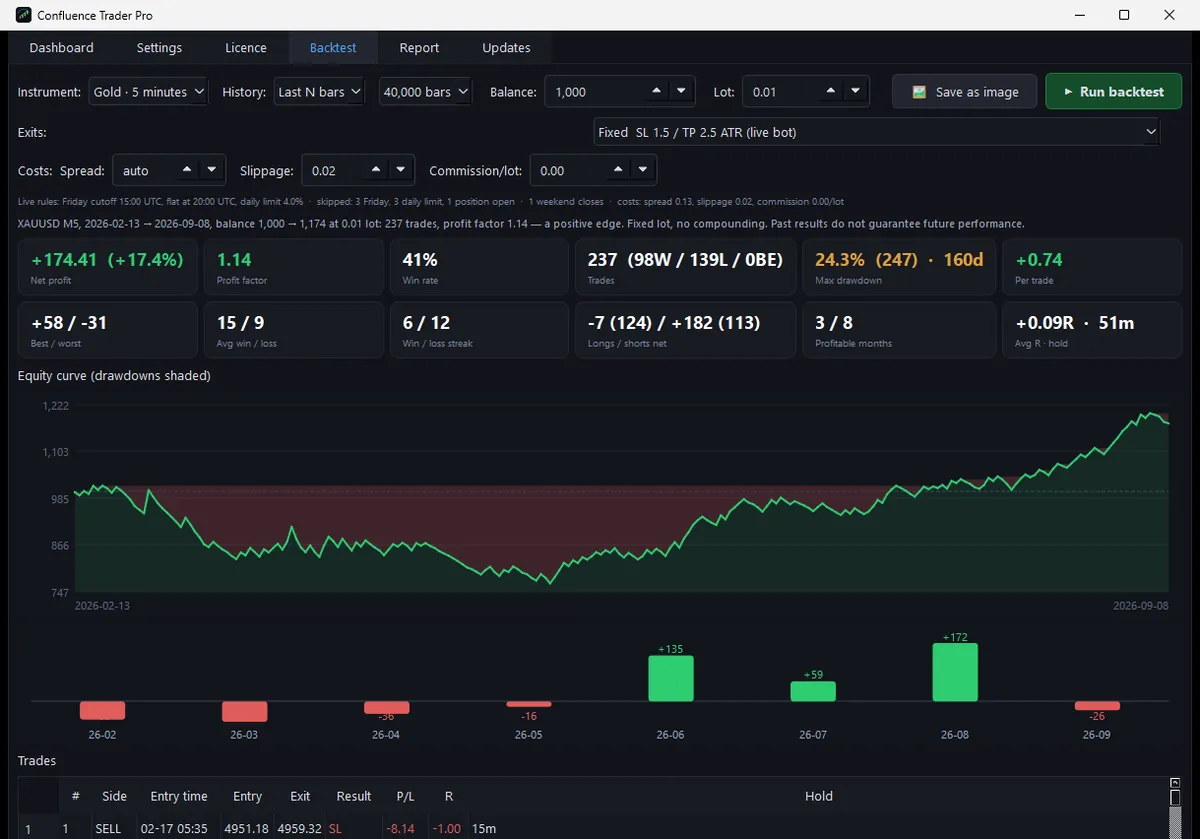The image size is (1200, 839).
Task: Decrease the Spread value with the down arrow
Action: point(213,170)
